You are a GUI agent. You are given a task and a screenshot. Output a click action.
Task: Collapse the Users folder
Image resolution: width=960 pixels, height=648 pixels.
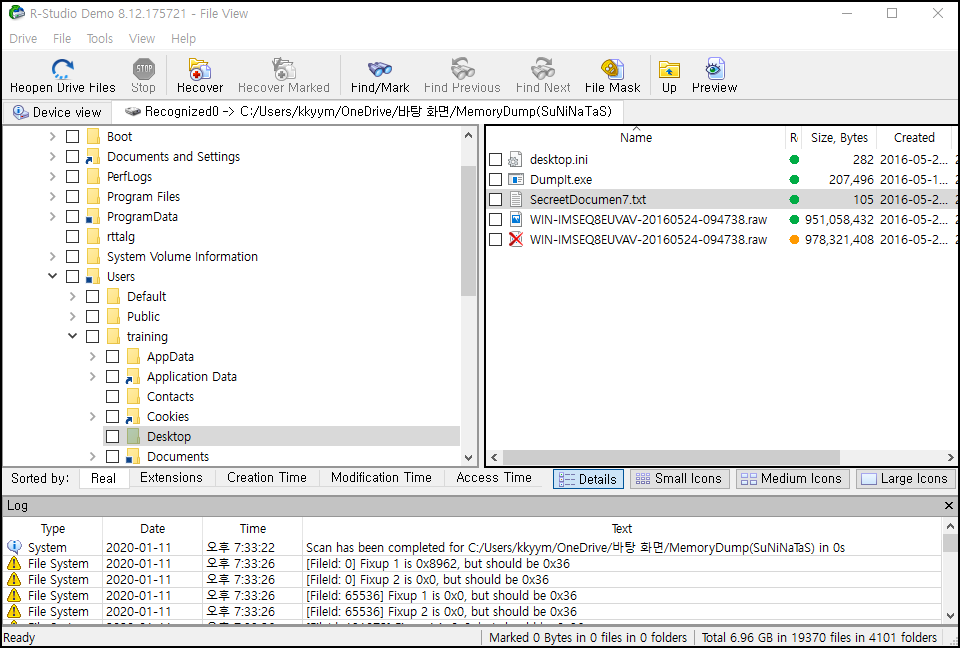[x=53, y=276]
